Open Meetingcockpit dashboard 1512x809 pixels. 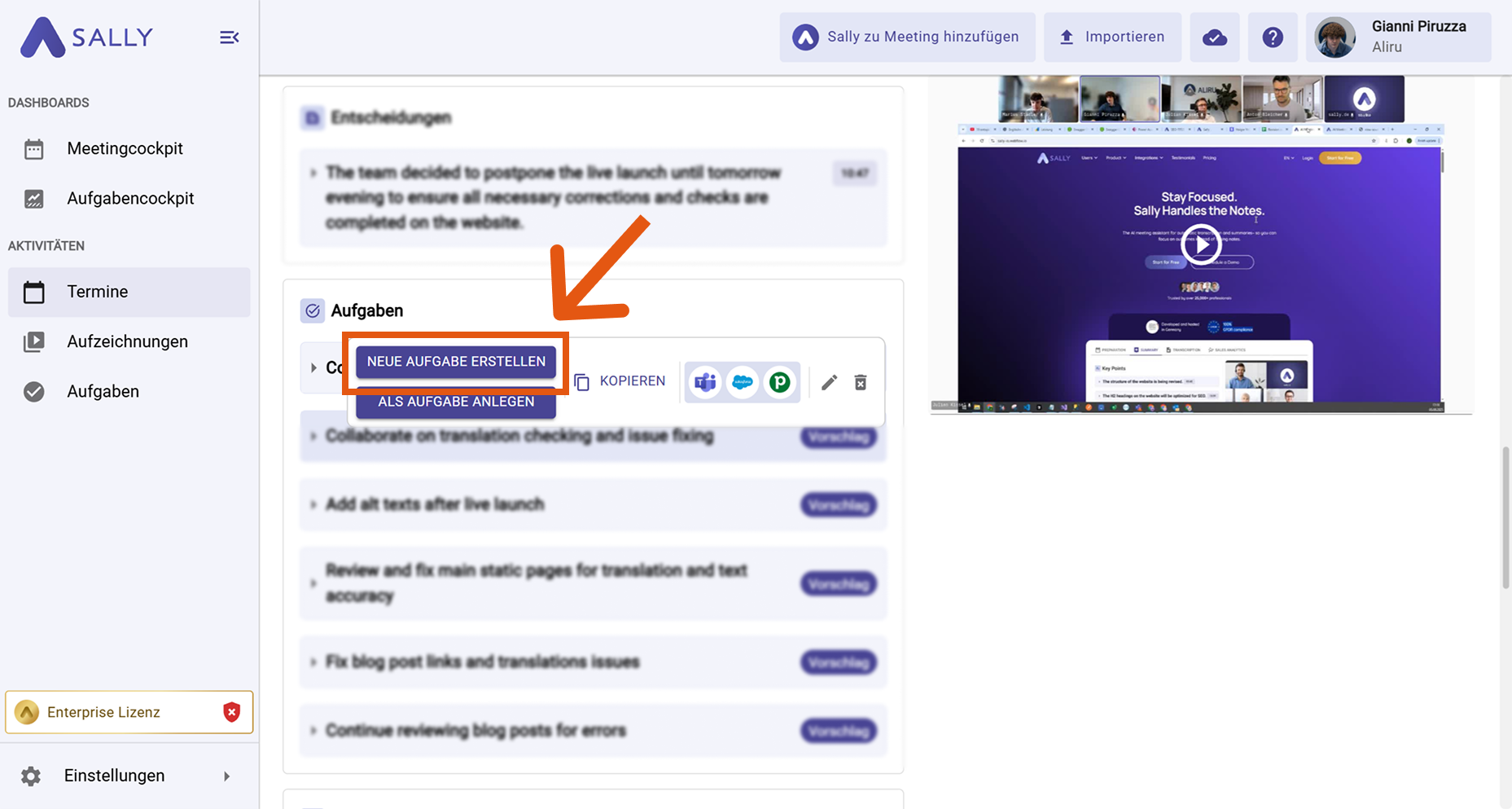click(129, 148)
